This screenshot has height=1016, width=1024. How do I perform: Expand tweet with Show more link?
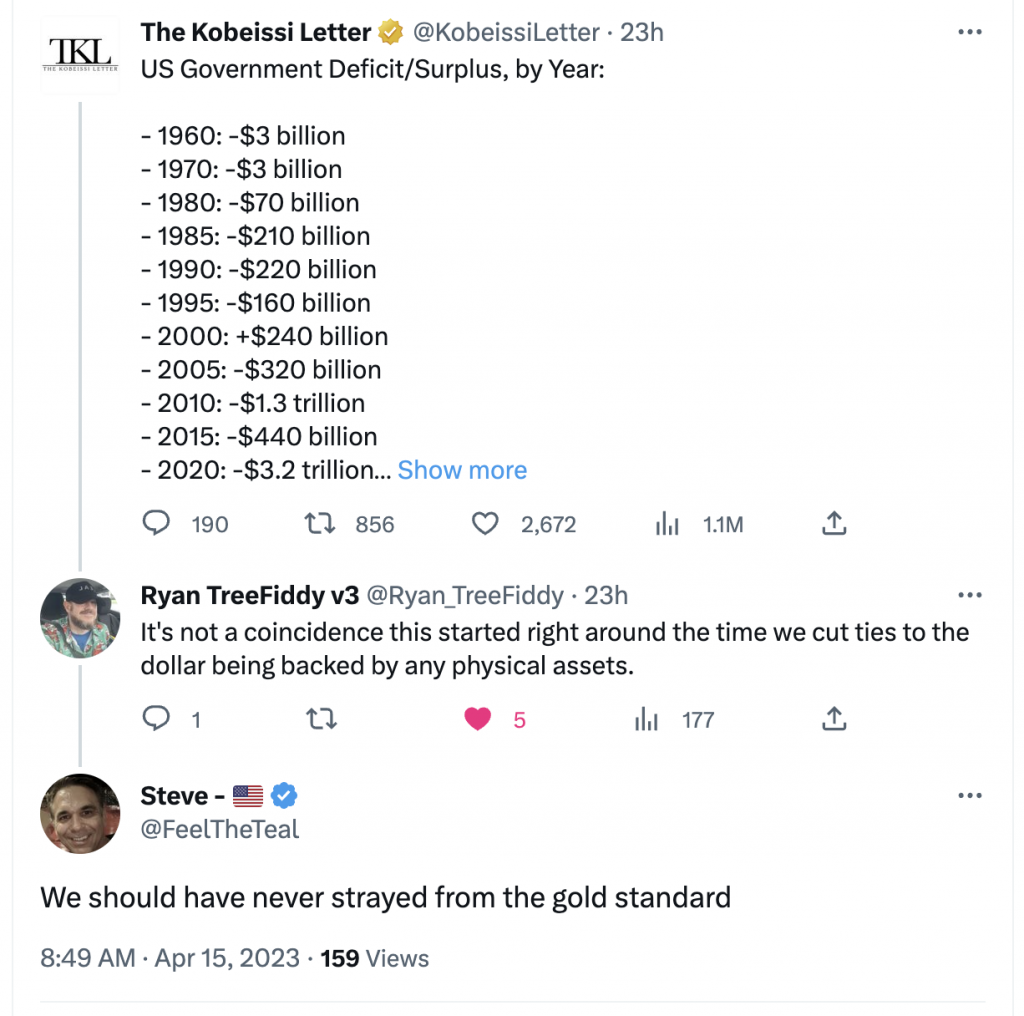(462, 470)
